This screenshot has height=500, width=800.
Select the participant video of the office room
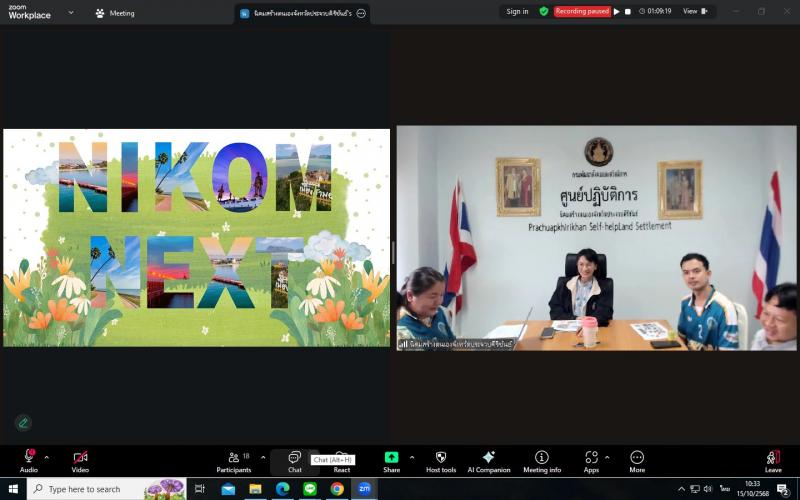coord(596,238)
